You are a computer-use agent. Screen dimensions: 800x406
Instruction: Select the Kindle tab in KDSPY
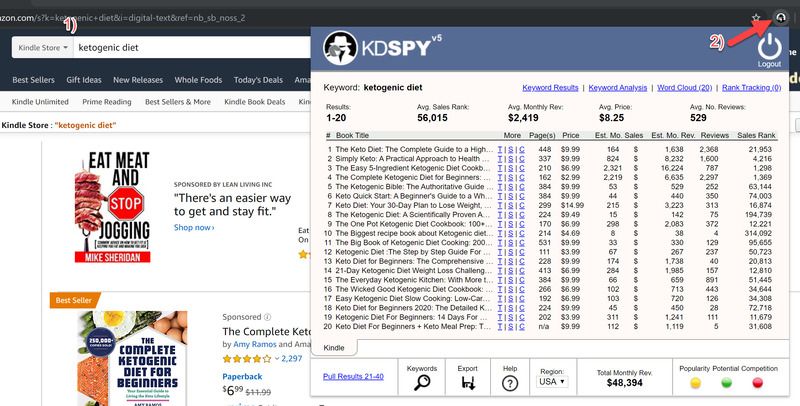click(334, 348)
